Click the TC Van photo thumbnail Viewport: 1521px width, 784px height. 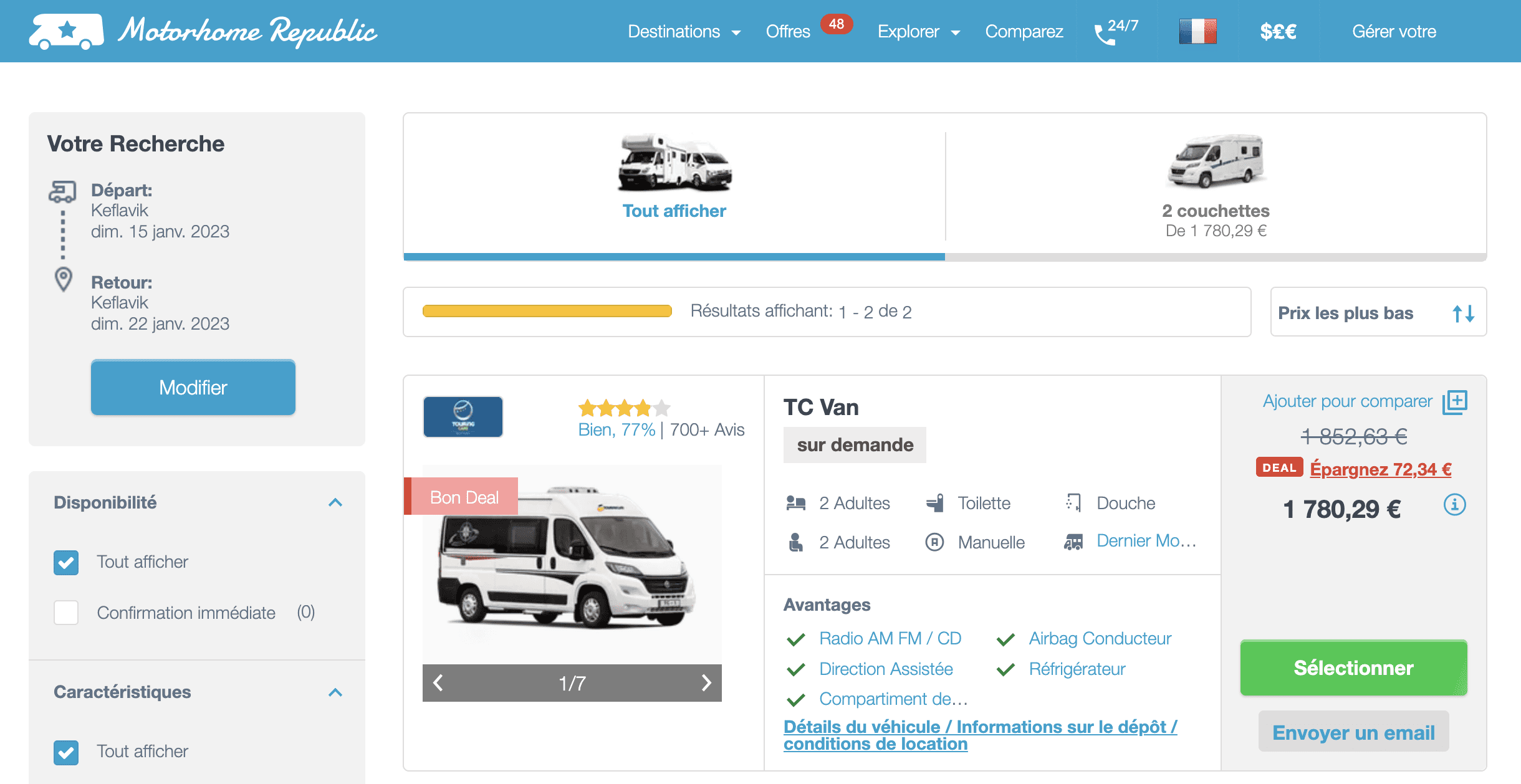point(572,564)
